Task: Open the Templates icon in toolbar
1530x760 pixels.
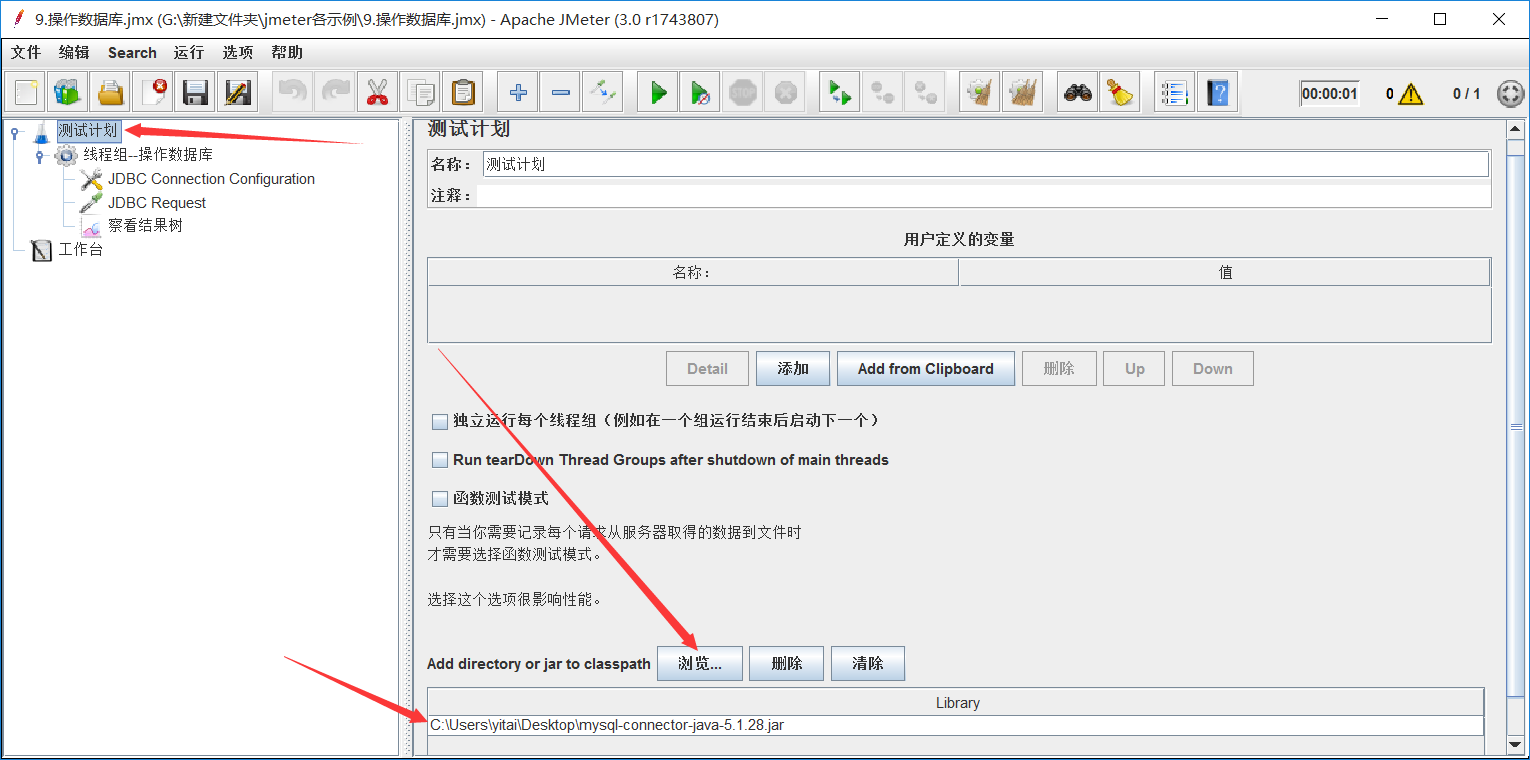Action: click(x=68, y=93)
